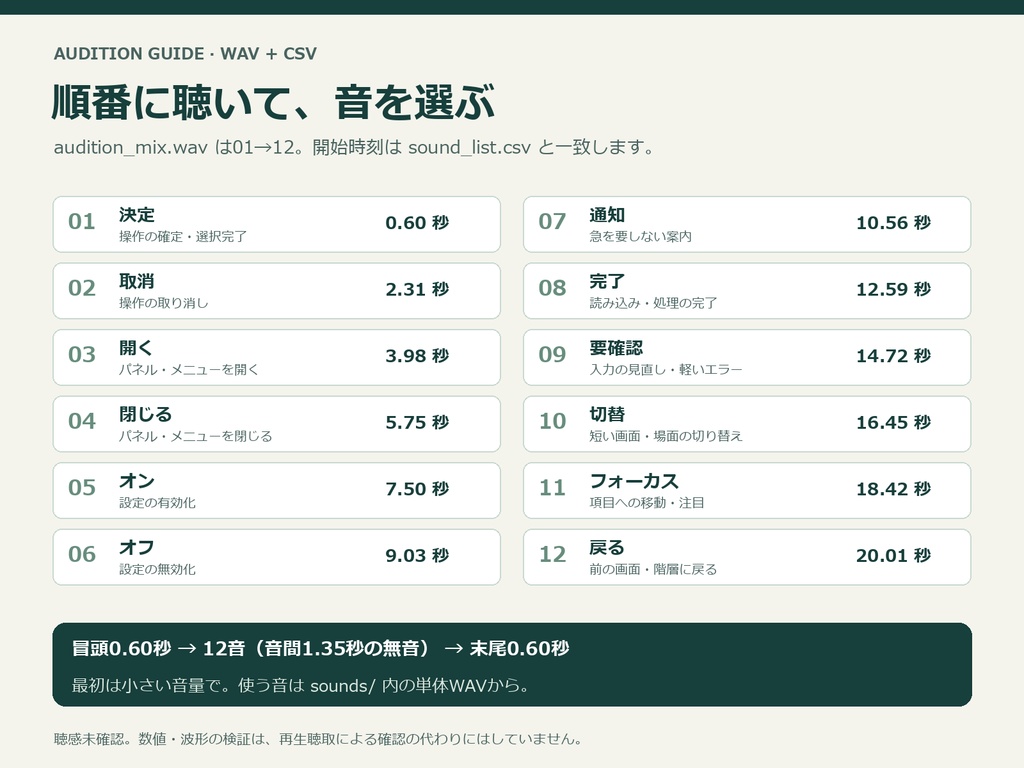Image resolution: width=1024 pixels, height=768 pixels.
Task: Click the description 急を要しない案内
Action: [641, 236]
